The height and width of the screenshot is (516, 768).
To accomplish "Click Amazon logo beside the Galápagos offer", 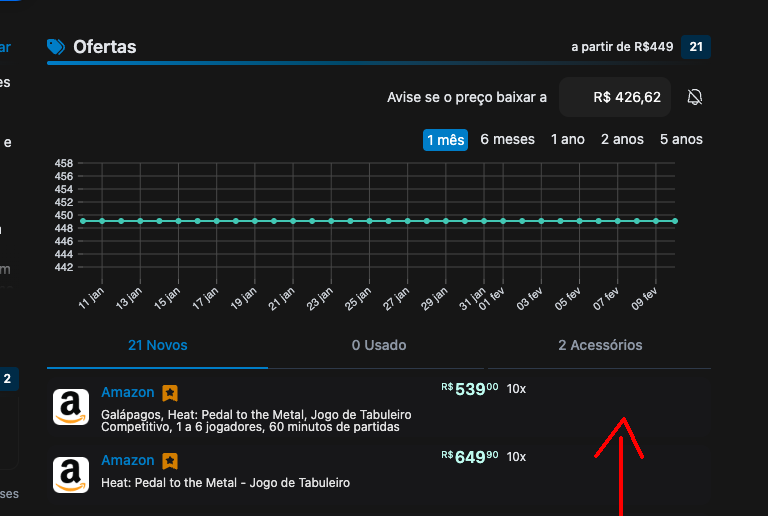I will (x=69, y=407).
